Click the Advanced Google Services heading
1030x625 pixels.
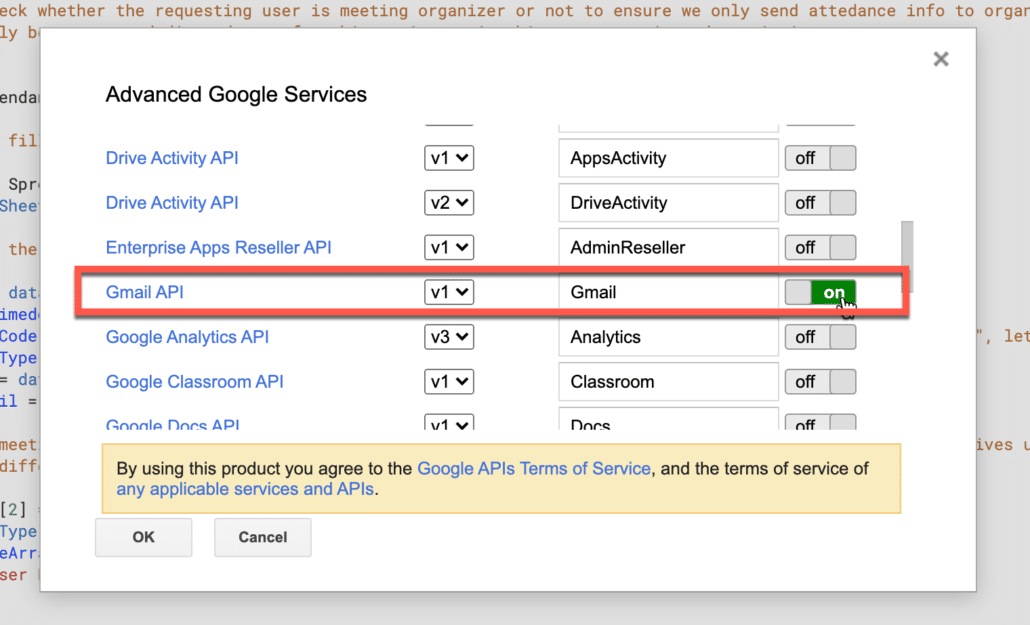[236, 95]
